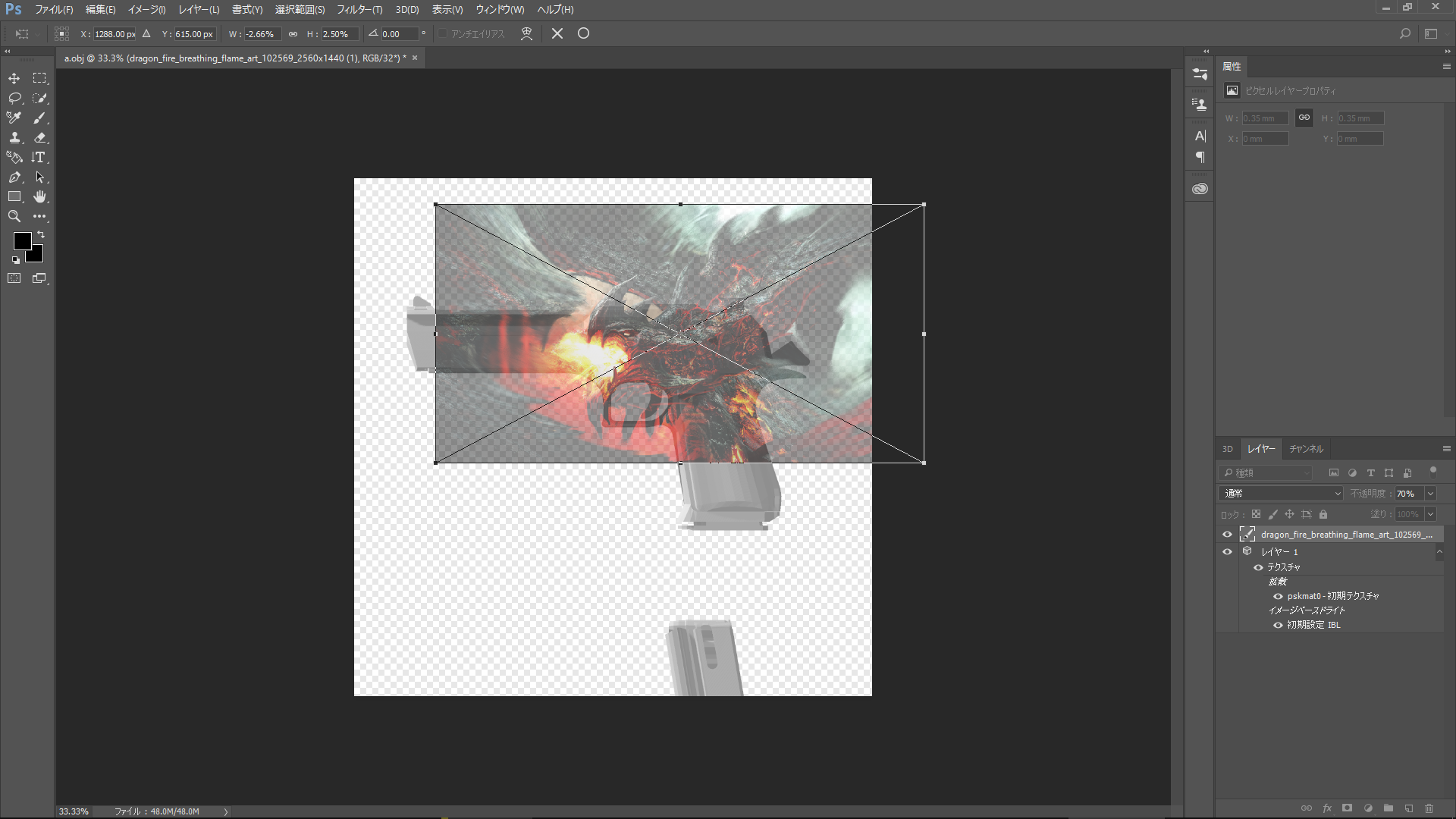Cancel the transform with X icon
The height and width of the screenshot is (819, 1456).
(557, 33)
